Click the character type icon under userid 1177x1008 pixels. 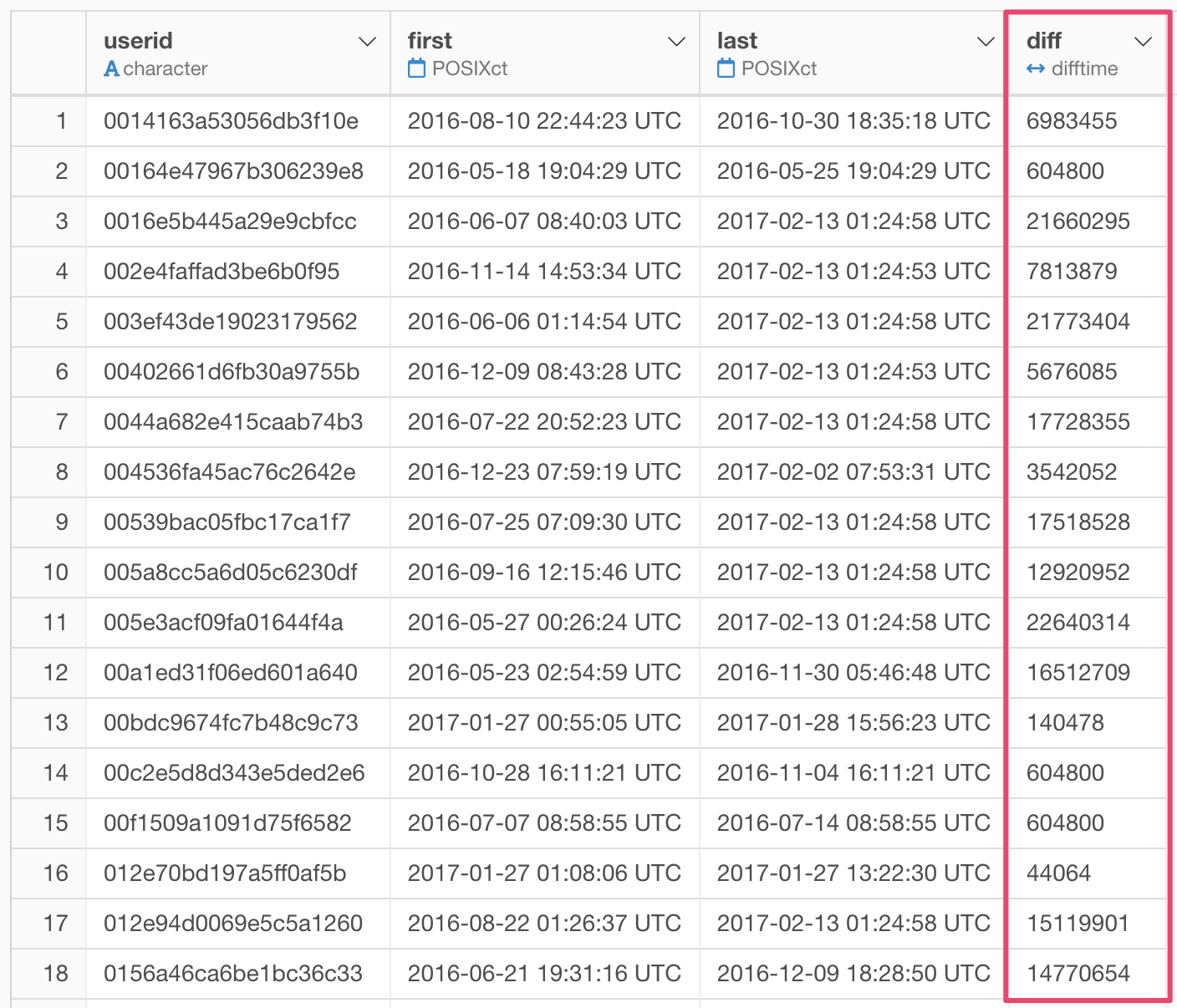111,69
